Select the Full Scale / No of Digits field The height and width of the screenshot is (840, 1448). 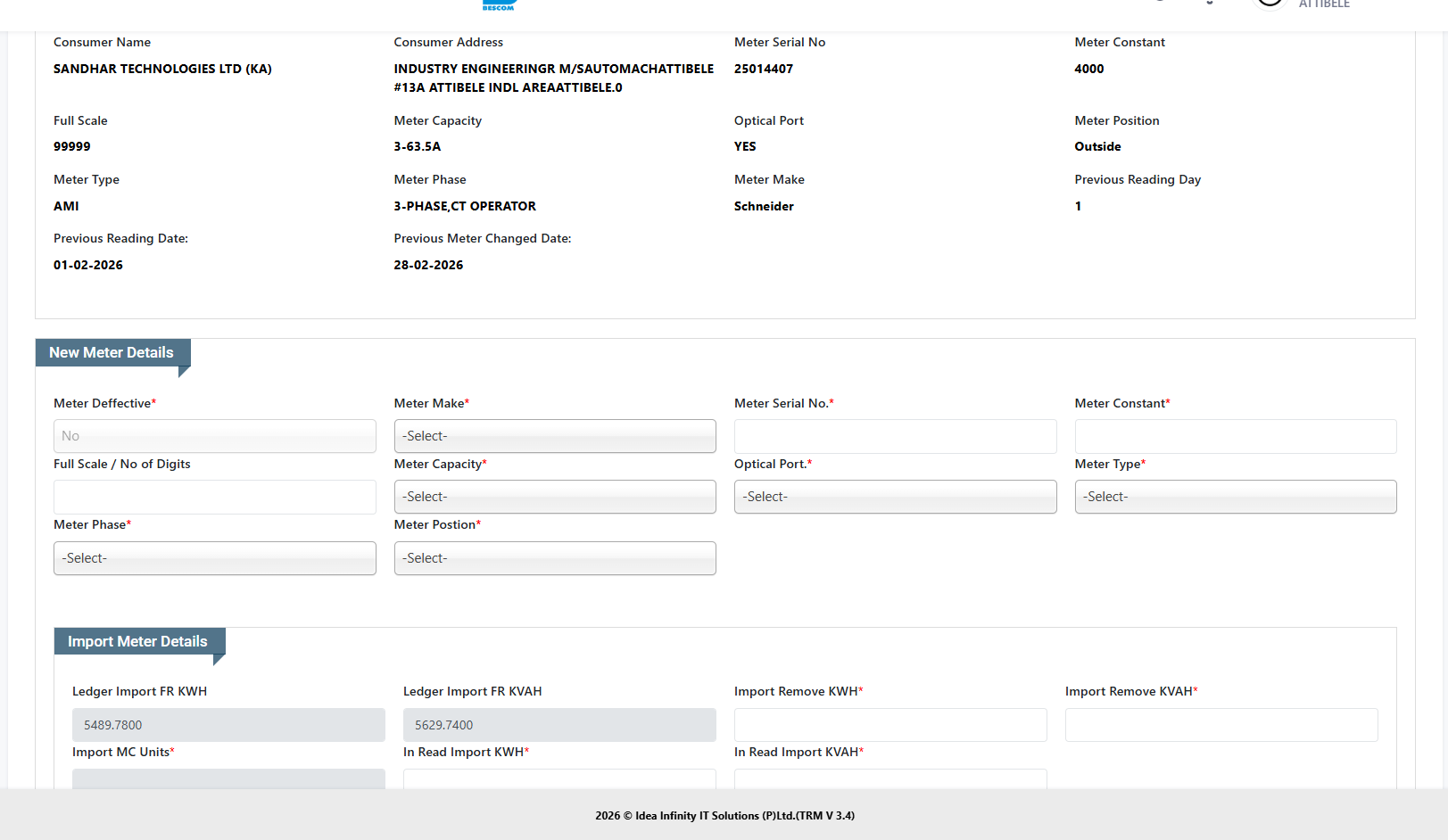point(214,497)
